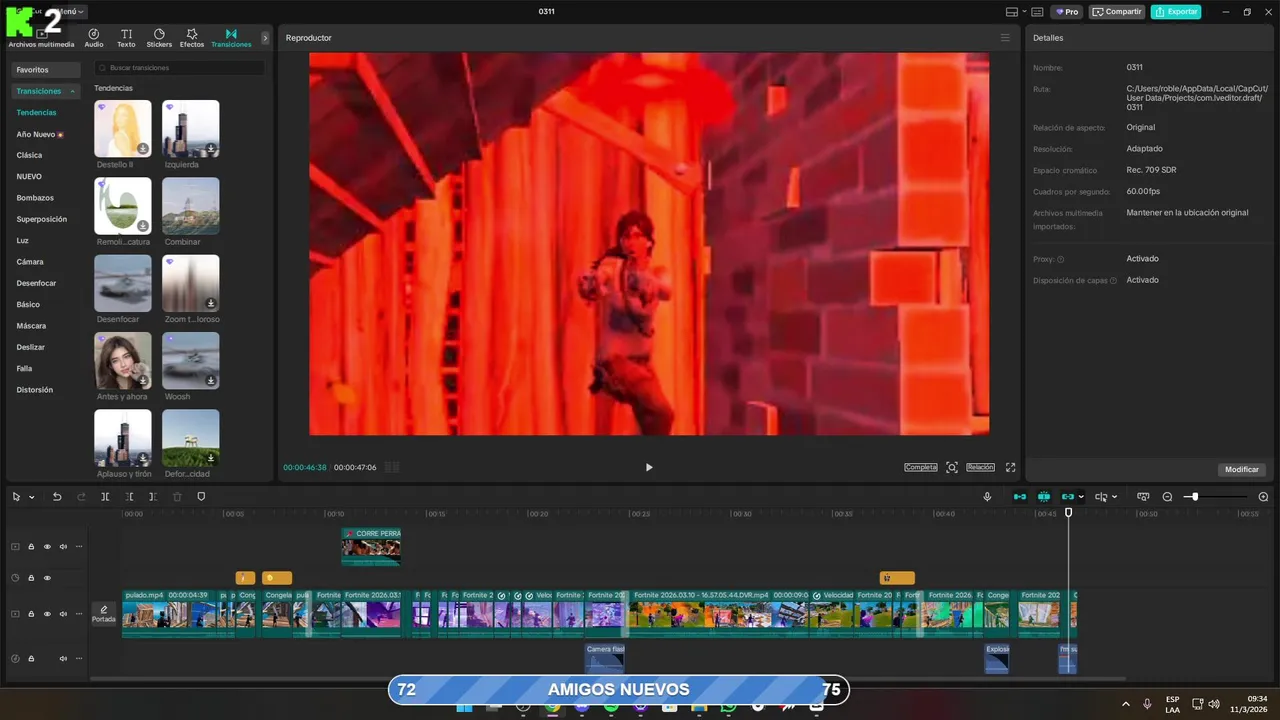Open the preview axis dropdown arrow

click(x=1114, y=497)
